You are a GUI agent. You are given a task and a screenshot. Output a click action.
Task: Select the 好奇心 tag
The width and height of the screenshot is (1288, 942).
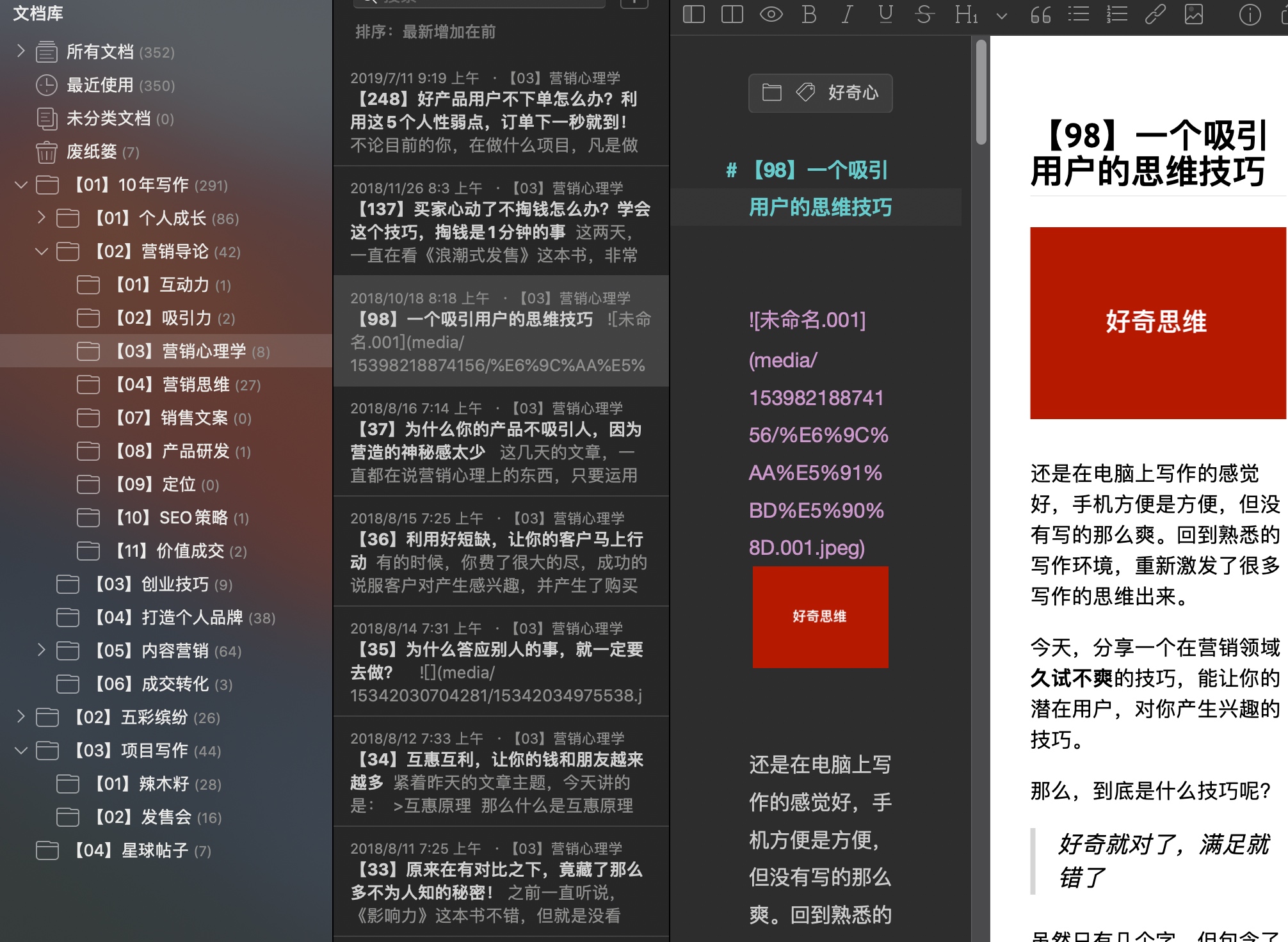[x=853, y=93]
